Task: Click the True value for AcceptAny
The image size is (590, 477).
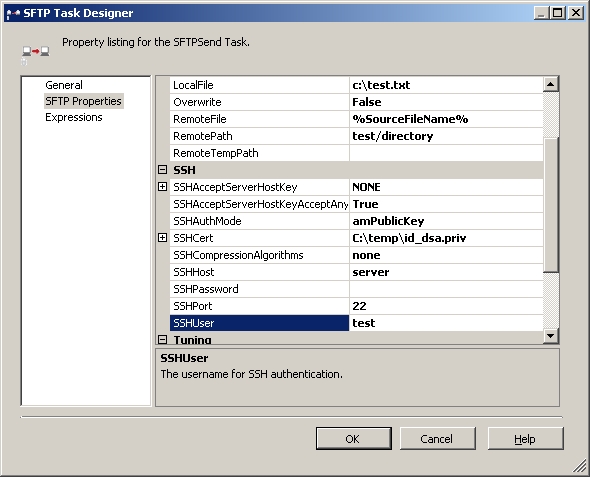Action: point(446,204)
